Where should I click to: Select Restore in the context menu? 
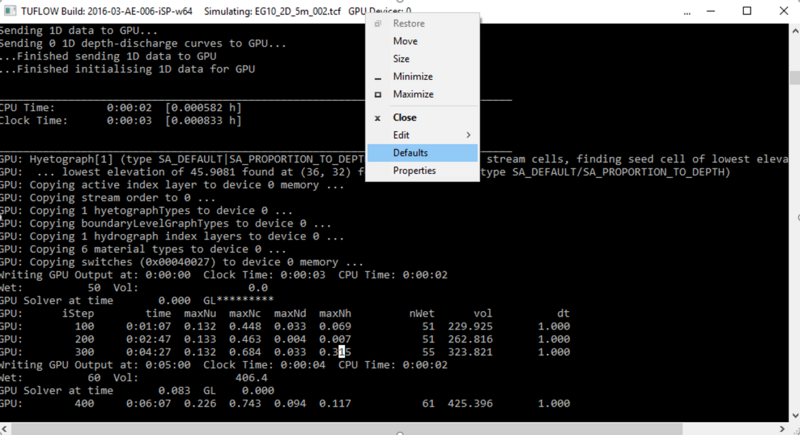tap(422, 23)
